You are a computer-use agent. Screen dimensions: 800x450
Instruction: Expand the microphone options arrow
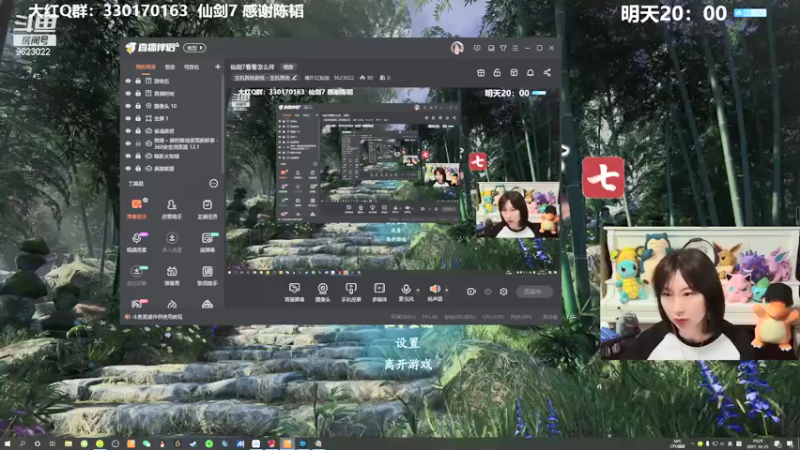418,290
